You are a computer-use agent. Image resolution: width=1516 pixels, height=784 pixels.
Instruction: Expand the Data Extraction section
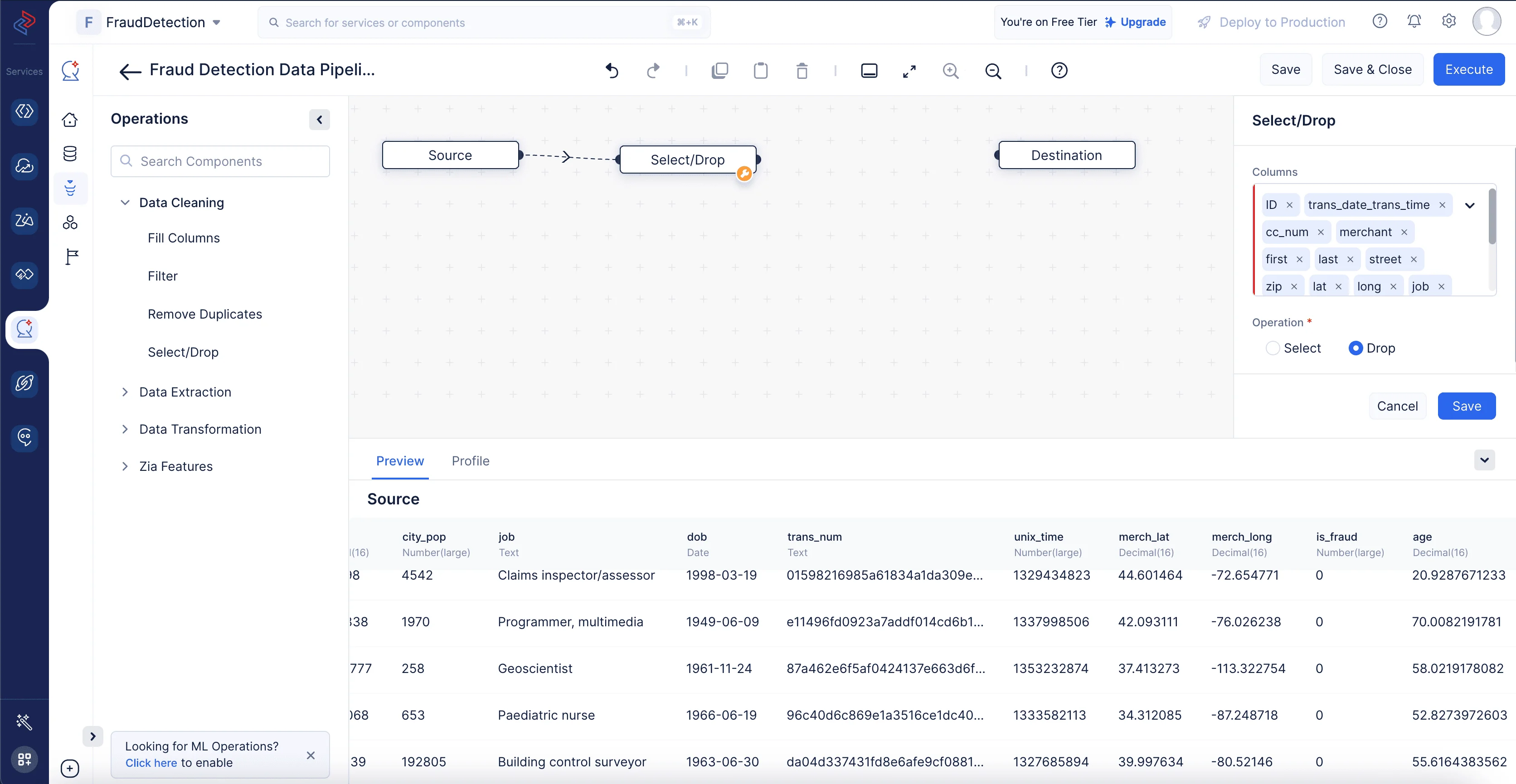click(125, 392)
